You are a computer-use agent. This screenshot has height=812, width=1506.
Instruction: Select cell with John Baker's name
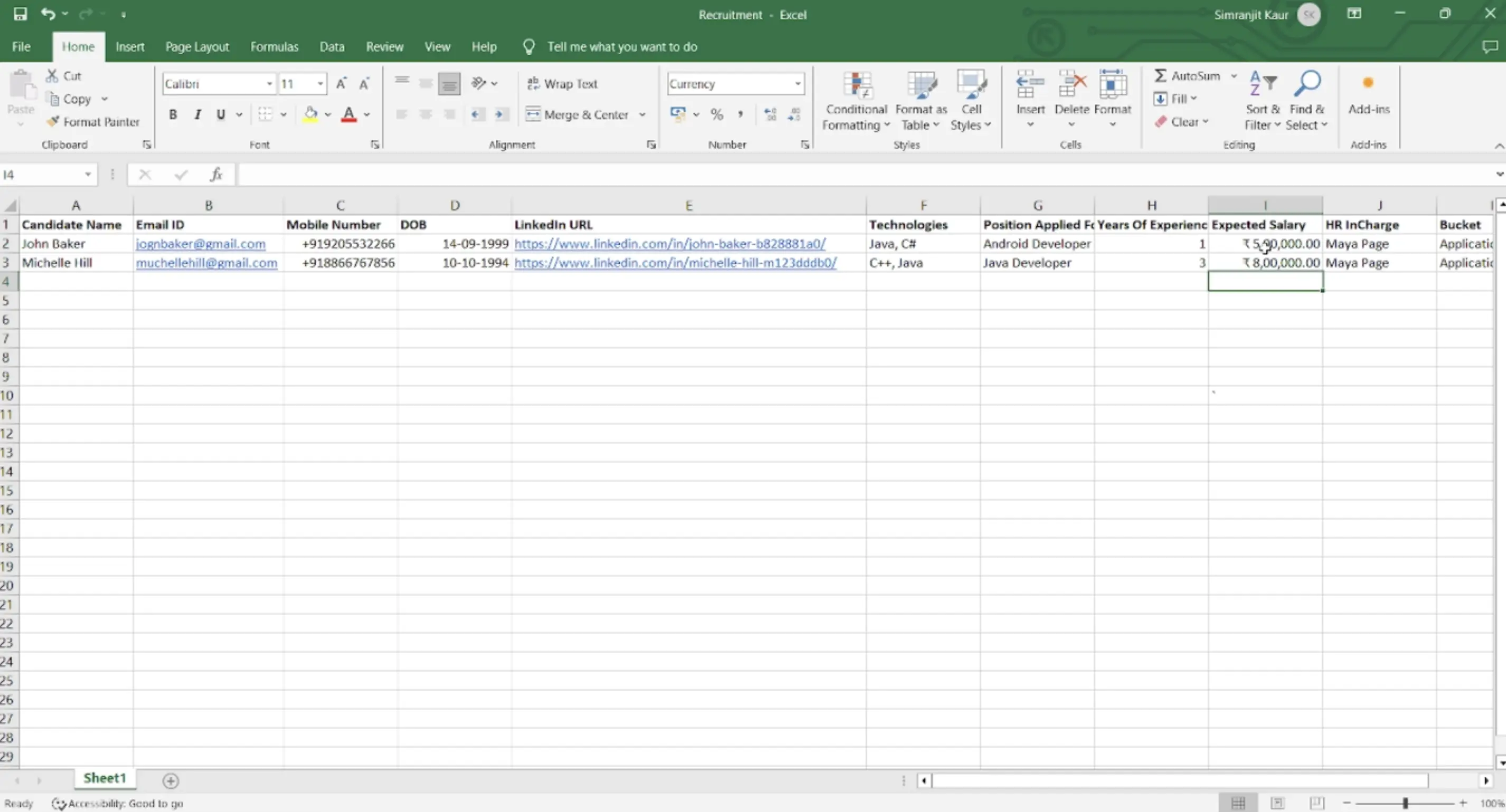[76, 244]
